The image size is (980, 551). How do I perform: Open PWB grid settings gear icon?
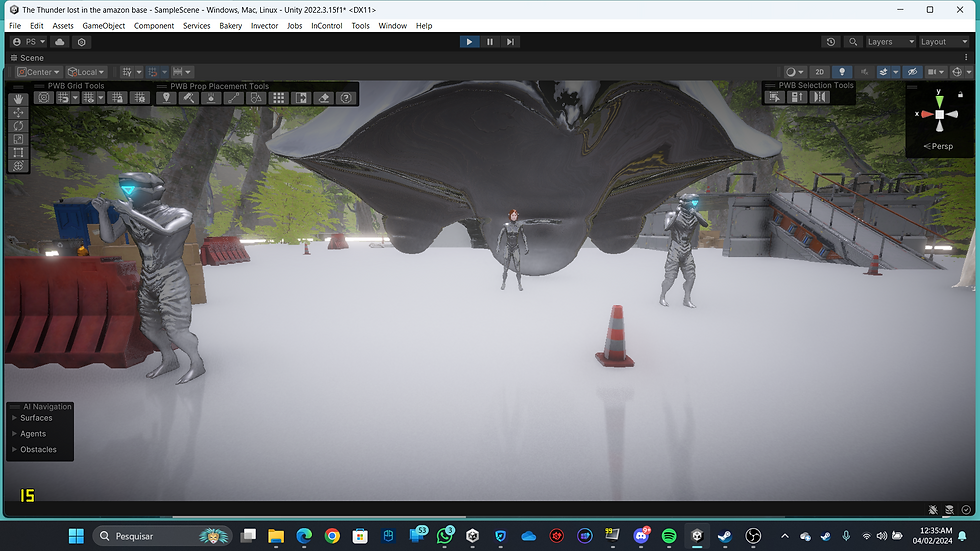tap(140, 97)
